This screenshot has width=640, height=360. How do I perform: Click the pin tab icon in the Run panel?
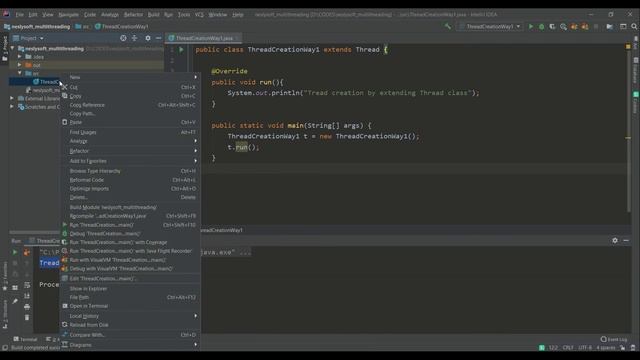pyautogui.click(x=15, y=301)
